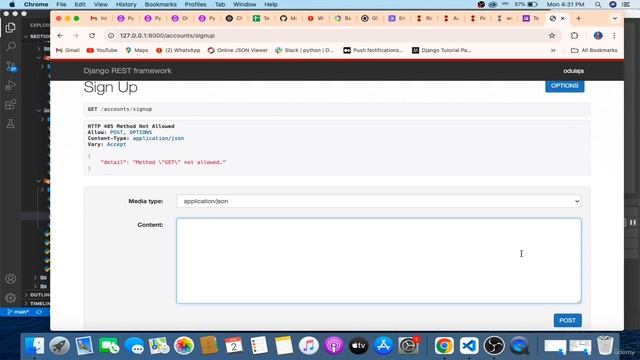Show more bookmarks chevron
Viewport: 640px width, 360px height.
point(553,50)
